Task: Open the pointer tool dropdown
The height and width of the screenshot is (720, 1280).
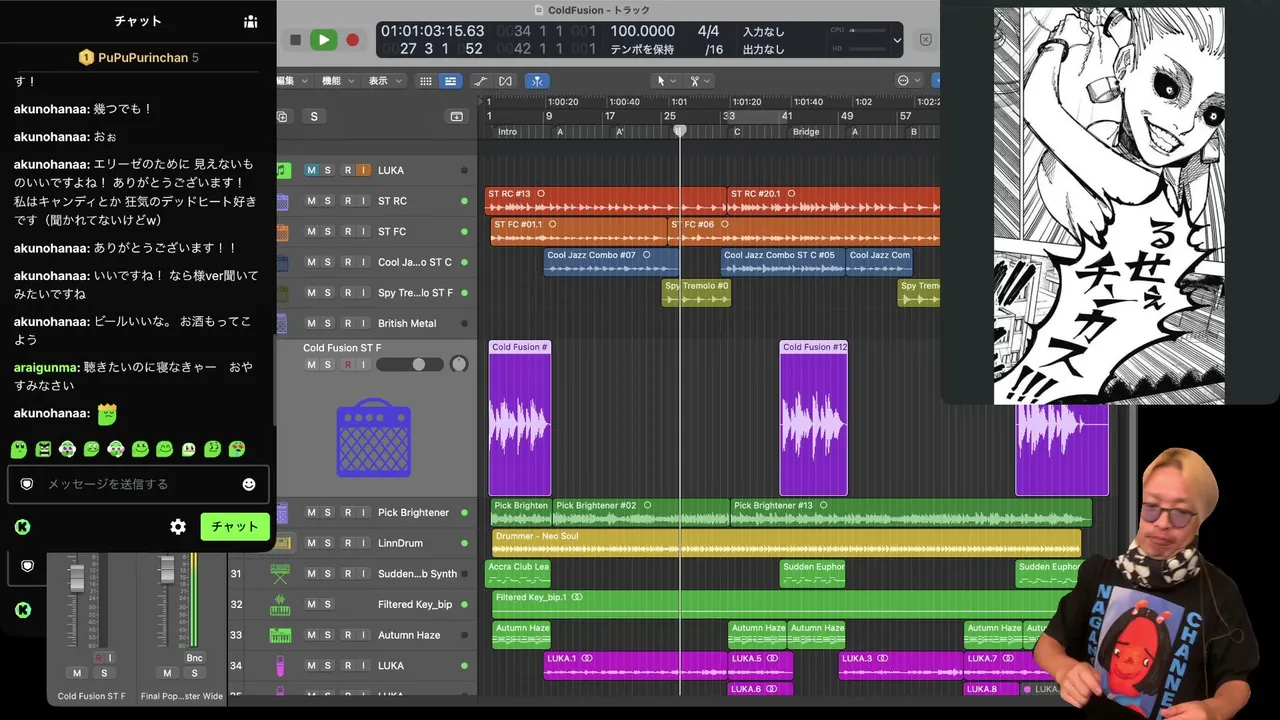Action: tap(664, 81)
